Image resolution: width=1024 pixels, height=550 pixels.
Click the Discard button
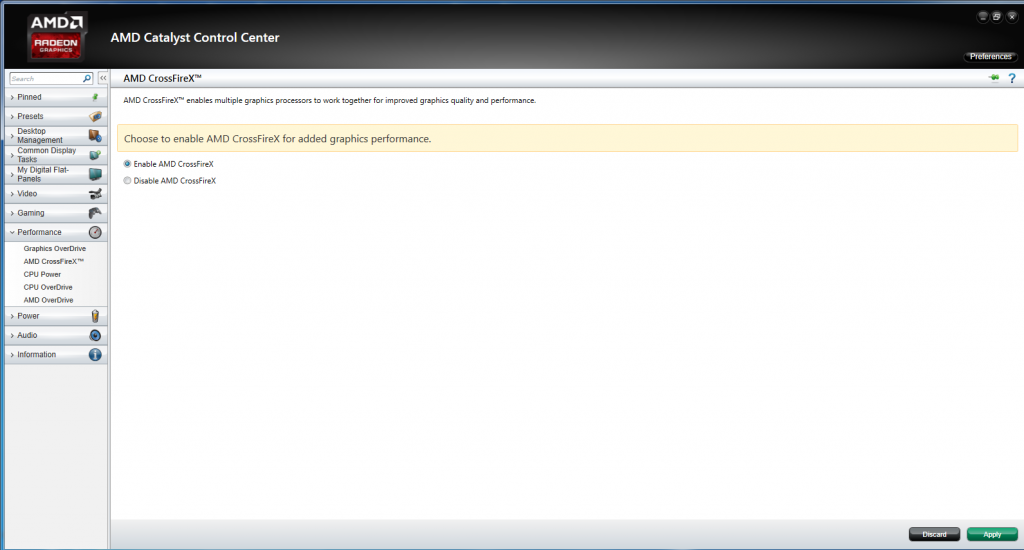934,534
